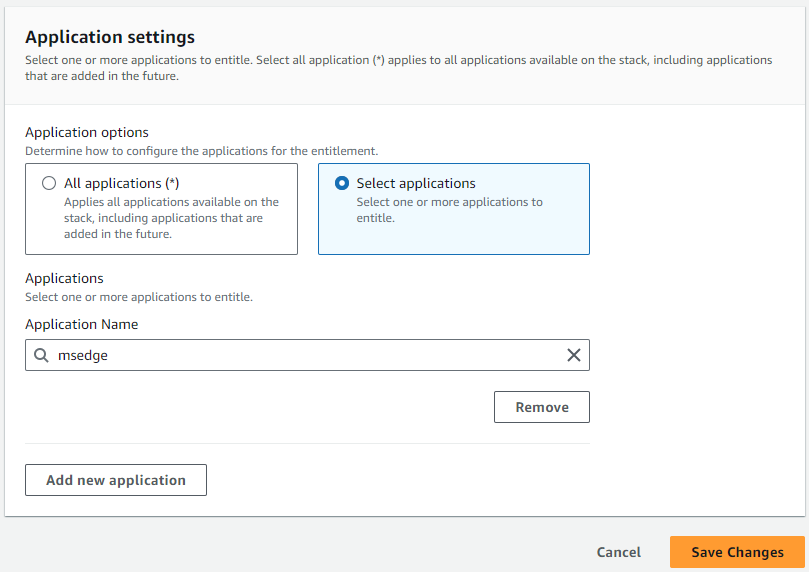
Task: Save Changes to the entitlement
Action: click(737, 552)
